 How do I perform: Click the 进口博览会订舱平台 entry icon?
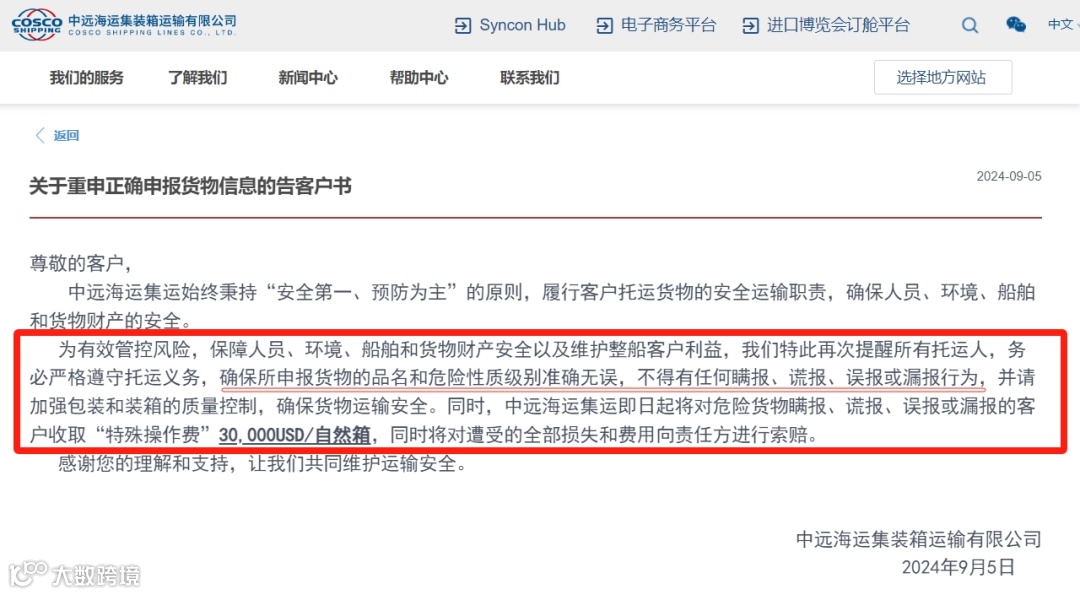pyautogui.click(x=750, y=26)
